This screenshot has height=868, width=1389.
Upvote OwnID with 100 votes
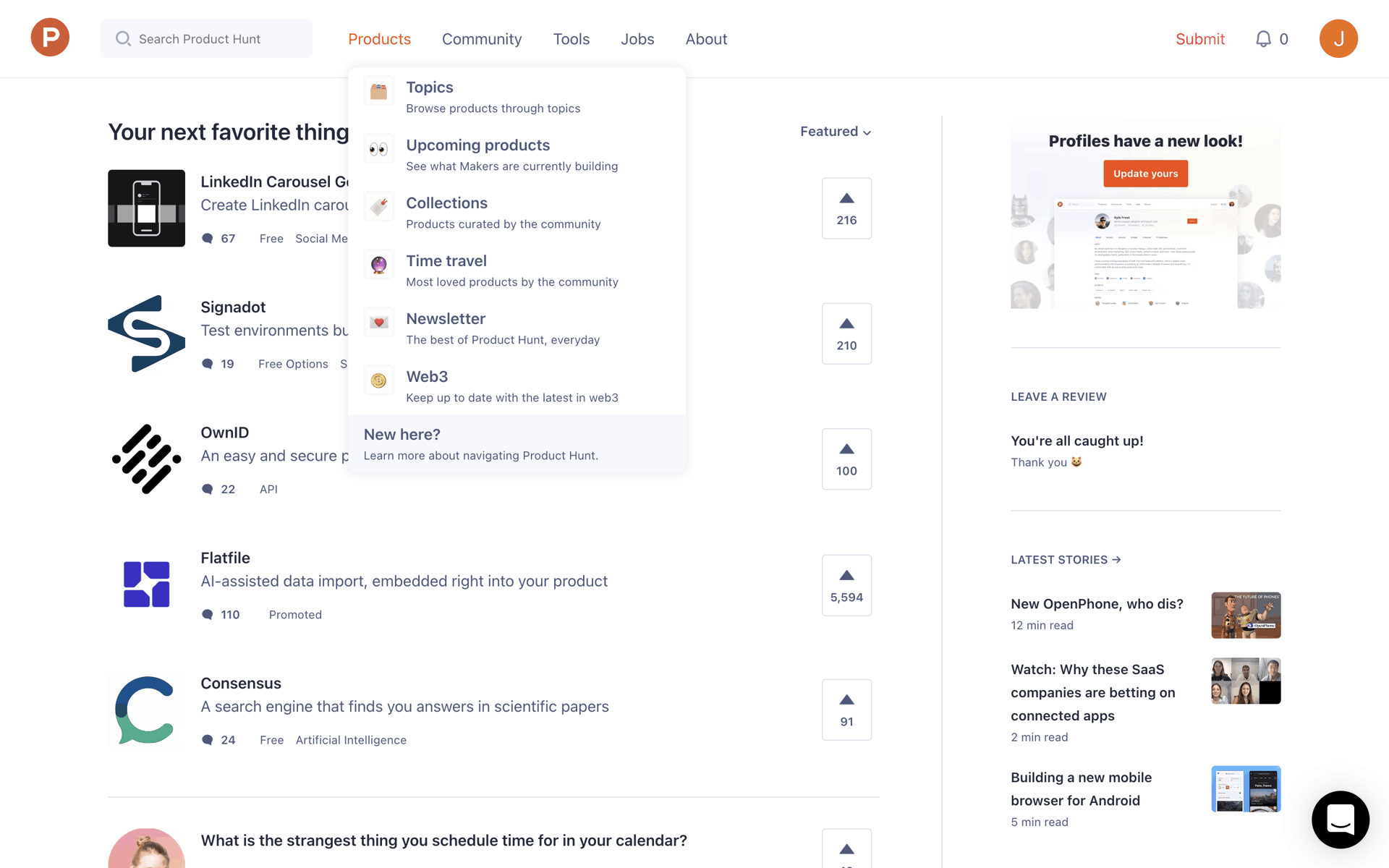(x=846, y=459)
